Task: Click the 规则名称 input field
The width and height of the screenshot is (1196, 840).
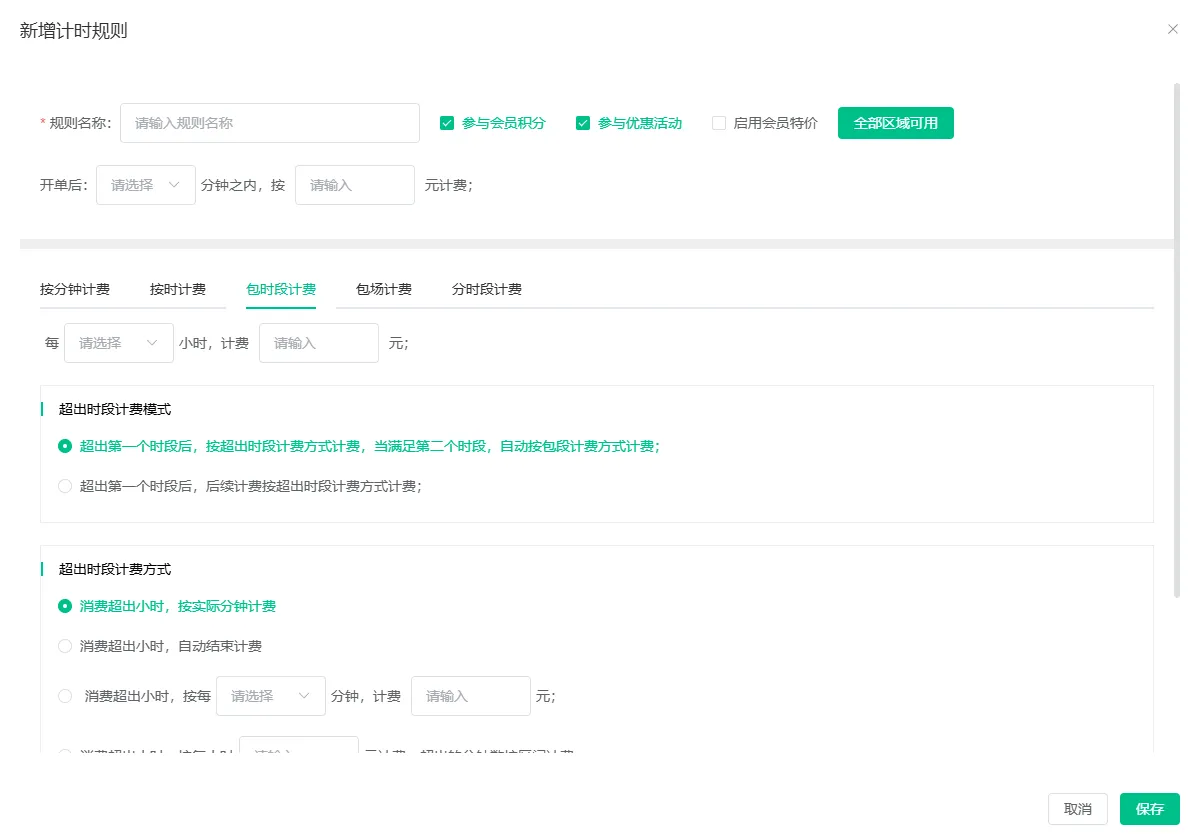Action: point(269,122)
